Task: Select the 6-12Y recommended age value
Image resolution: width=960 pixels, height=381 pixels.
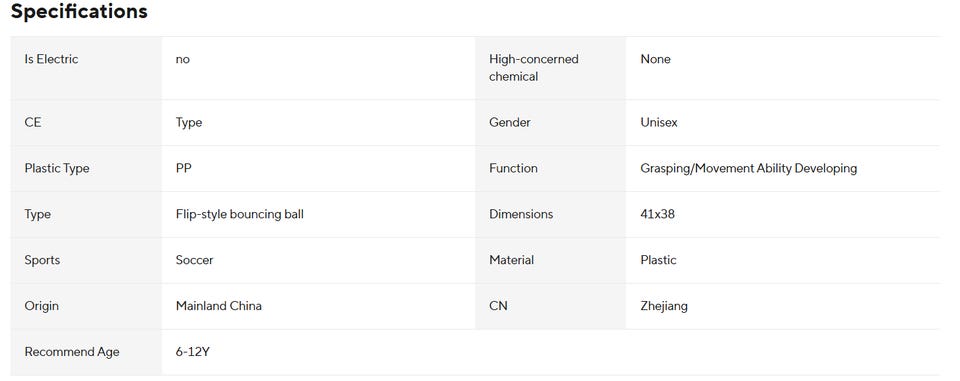Action: 192,352
